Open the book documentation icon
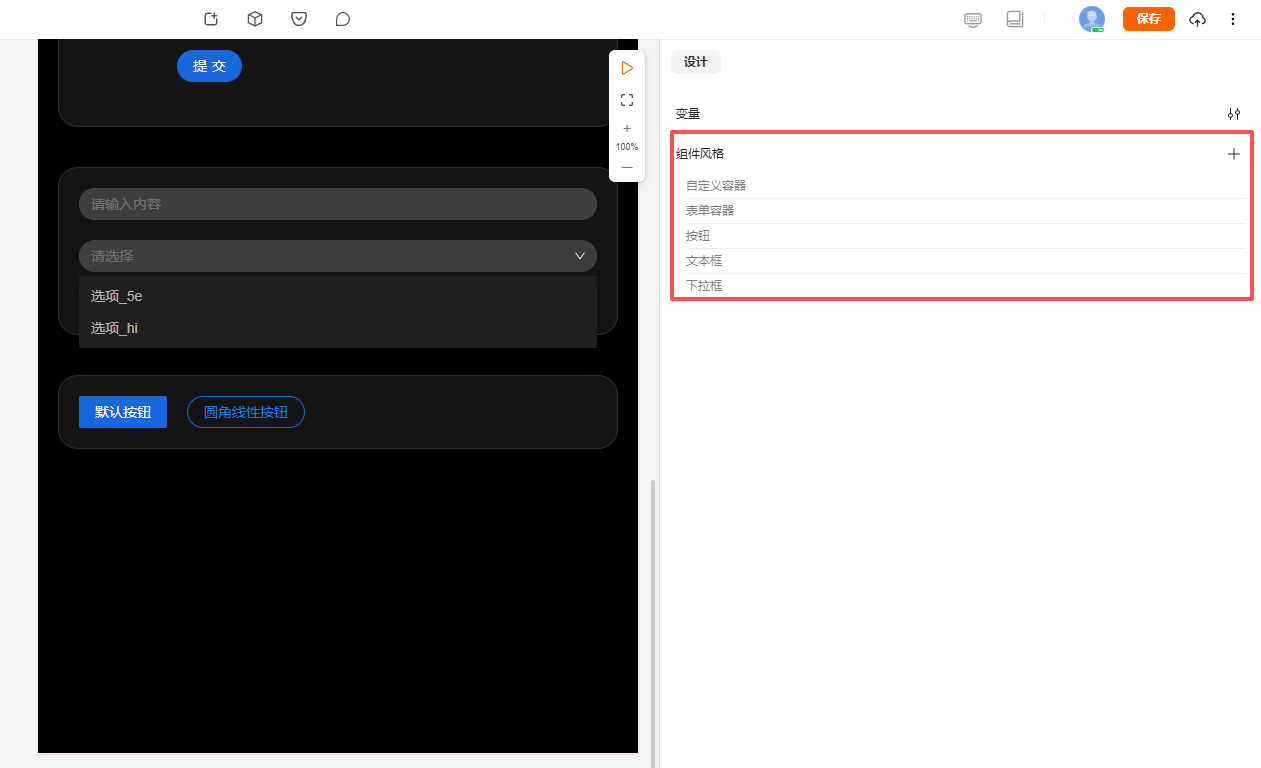The height and width of the screenshot is (768, 1261). tap(1015, 19)
